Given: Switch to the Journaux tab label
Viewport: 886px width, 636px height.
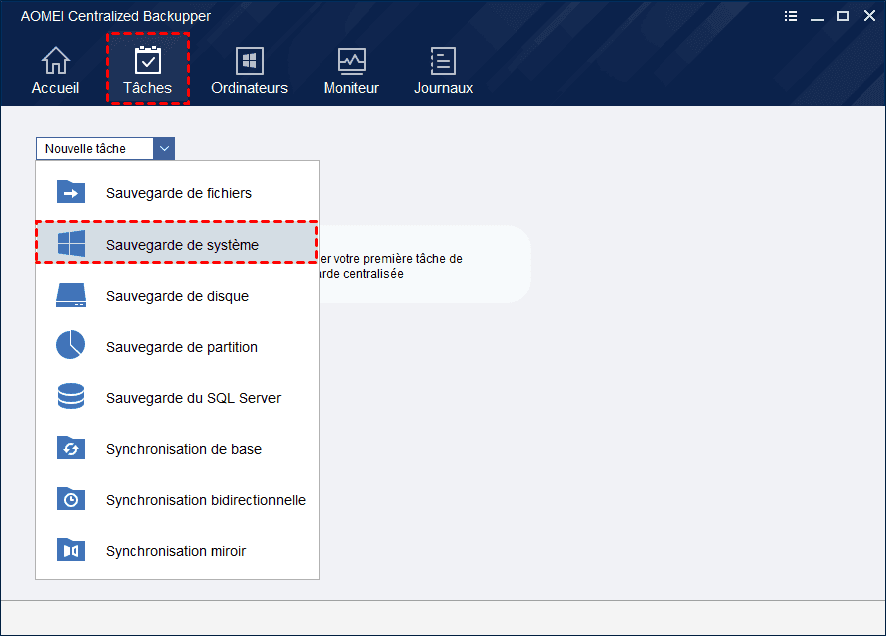Looking at the screenshot, I should (443, 88).
